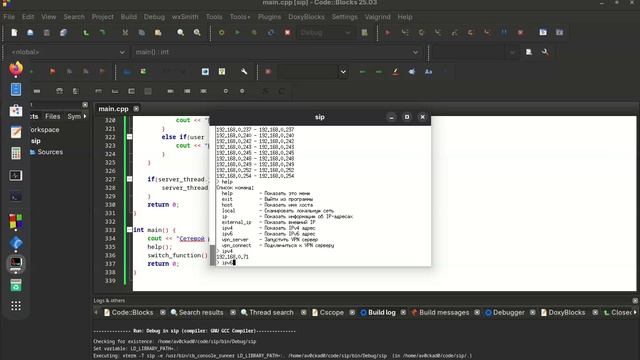The width and height of the screenshot is (640, 360).
Task: Click ThreadSearch options wrench icon
Action: 545,52
